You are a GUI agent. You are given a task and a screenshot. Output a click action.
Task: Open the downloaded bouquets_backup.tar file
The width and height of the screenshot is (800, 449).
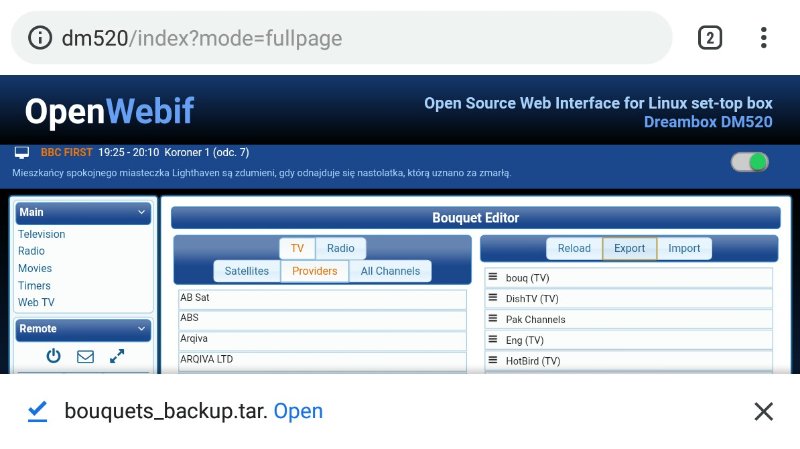[x=298, y=411]
